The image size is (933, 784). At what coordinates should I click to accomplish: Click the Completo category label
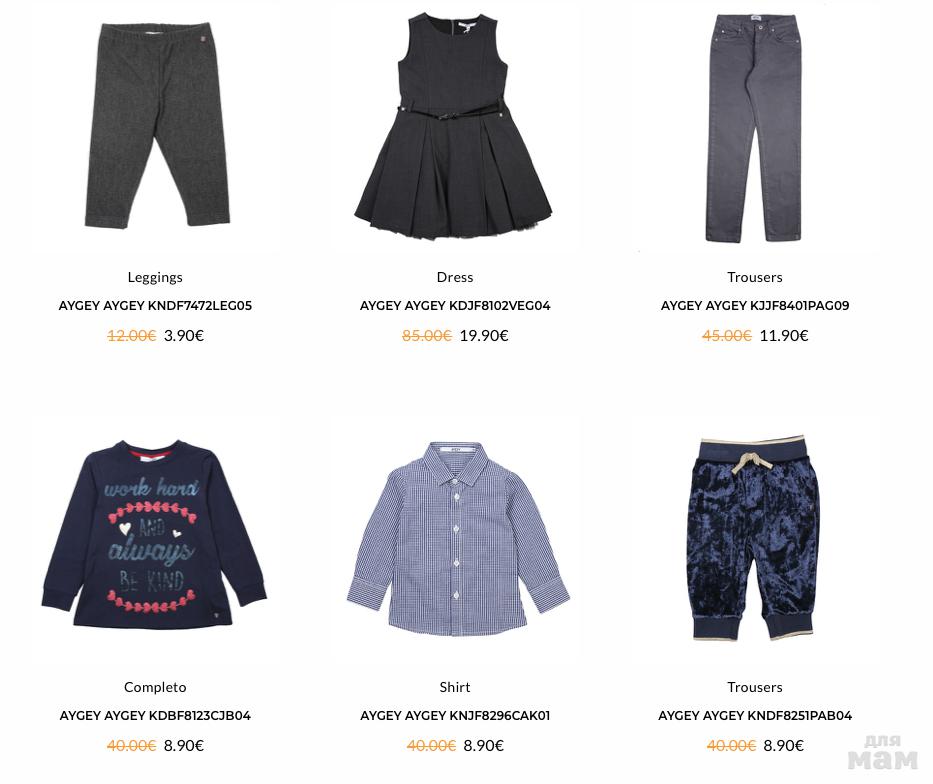[x=155, y=687]
